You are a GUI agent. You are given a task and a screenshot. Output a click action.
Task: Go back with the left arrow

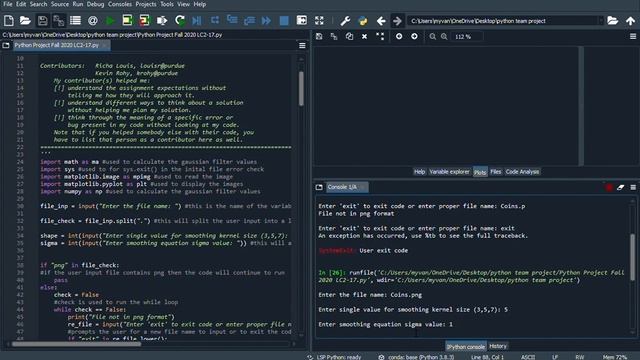381,20
